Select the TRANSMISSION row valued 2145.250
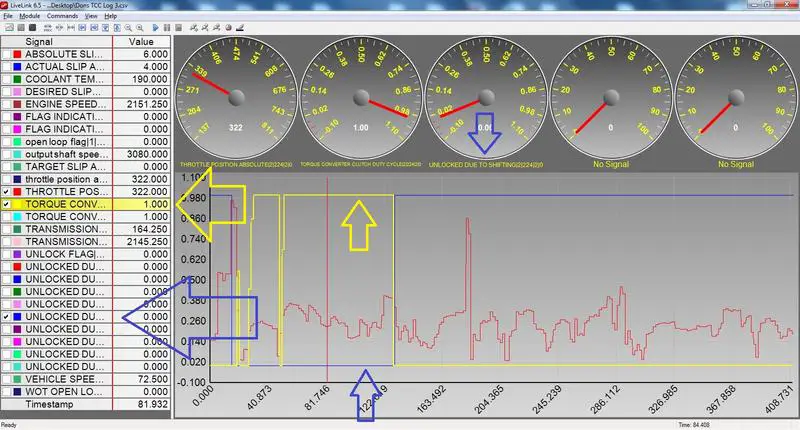The height and width of the screenshot is (430, 800). pos(85,242)
